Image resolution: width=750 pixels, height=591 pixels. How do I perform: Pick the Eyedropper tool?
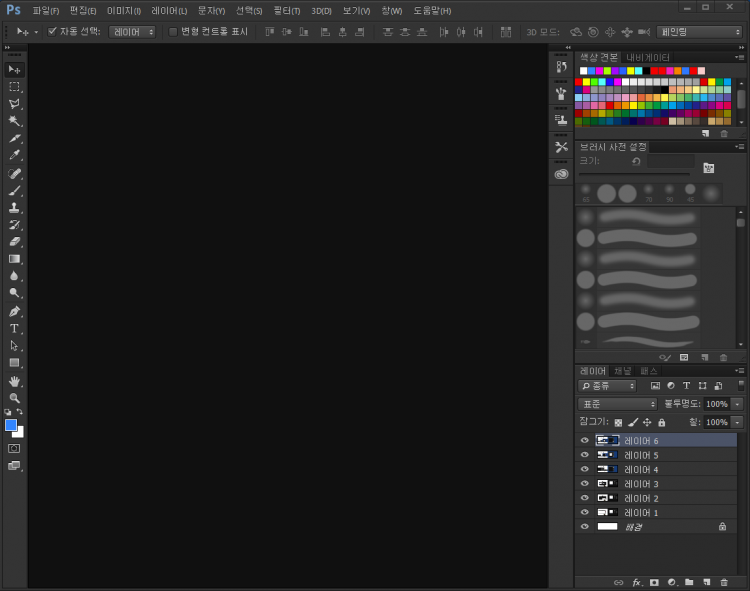14,155
